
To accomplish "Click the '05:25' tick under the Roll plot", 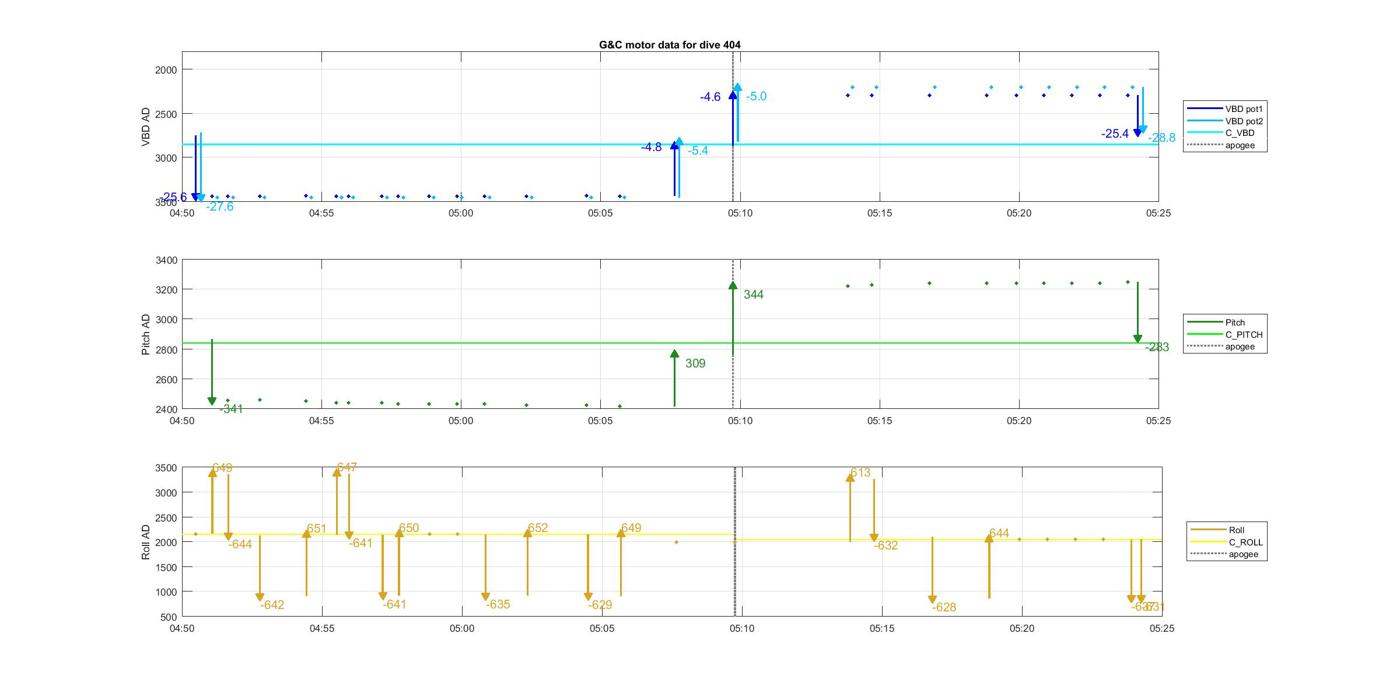I will point(1161,629).
